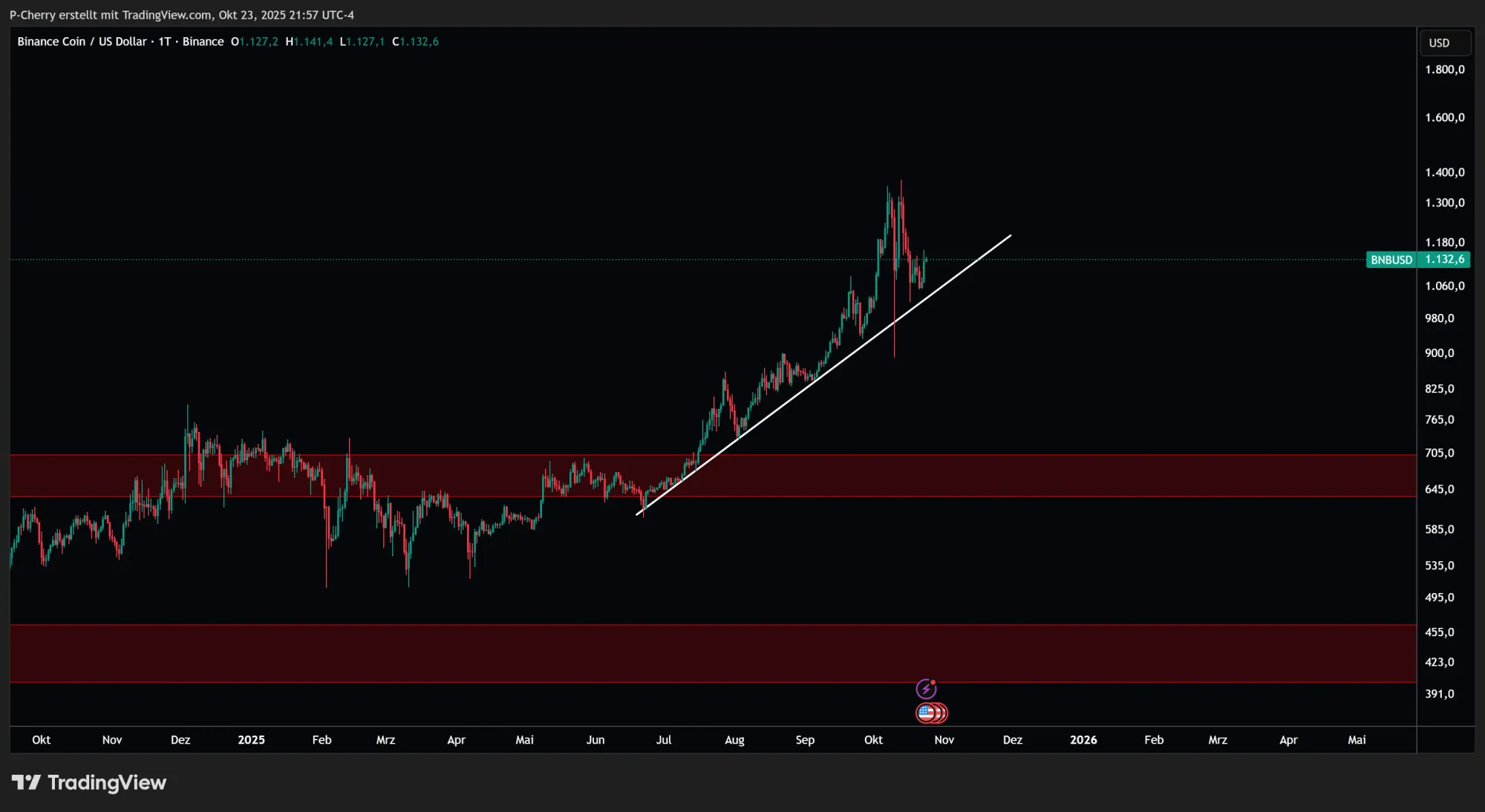Click the BNBUSD price label tag
The height and width of the screenshot is (812, 1485).
pos(1391,260)
